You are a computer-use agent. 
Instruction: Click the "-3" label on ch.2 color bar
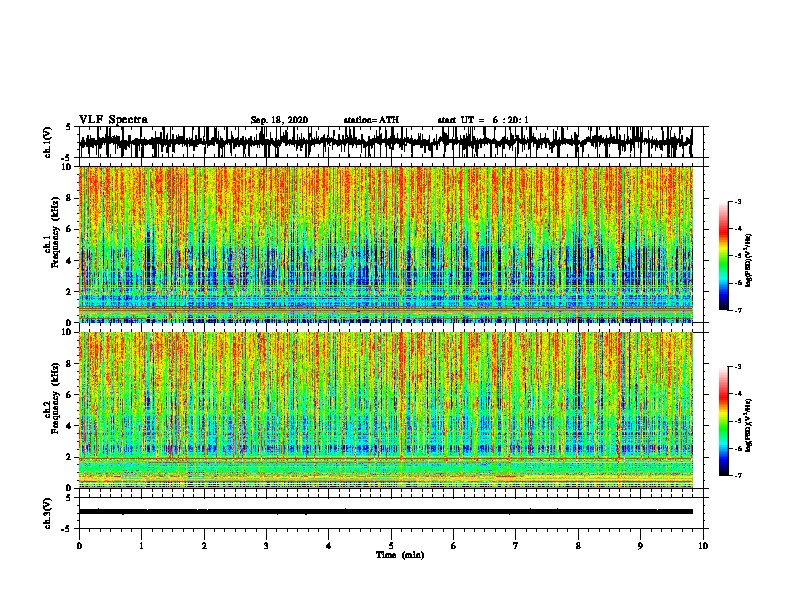738,367
